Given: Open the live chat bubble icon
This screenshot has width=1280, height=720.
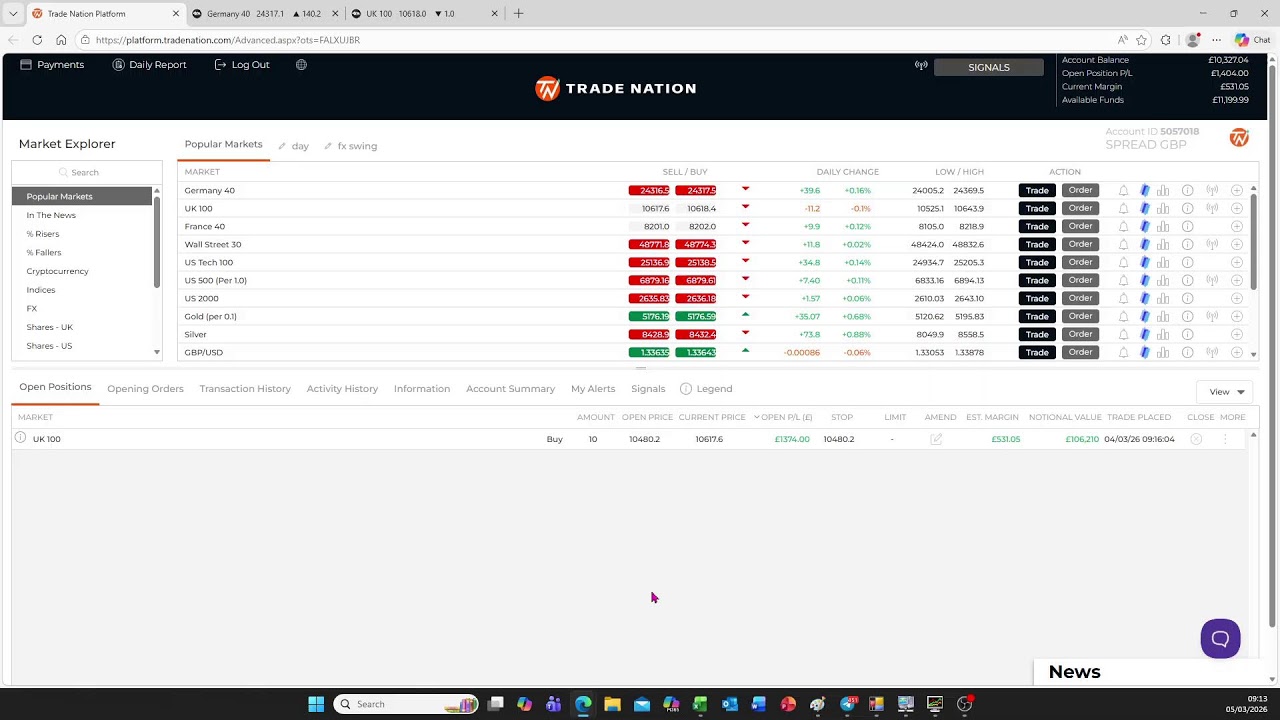Looking at the screenshot, I should (1220, 638).
